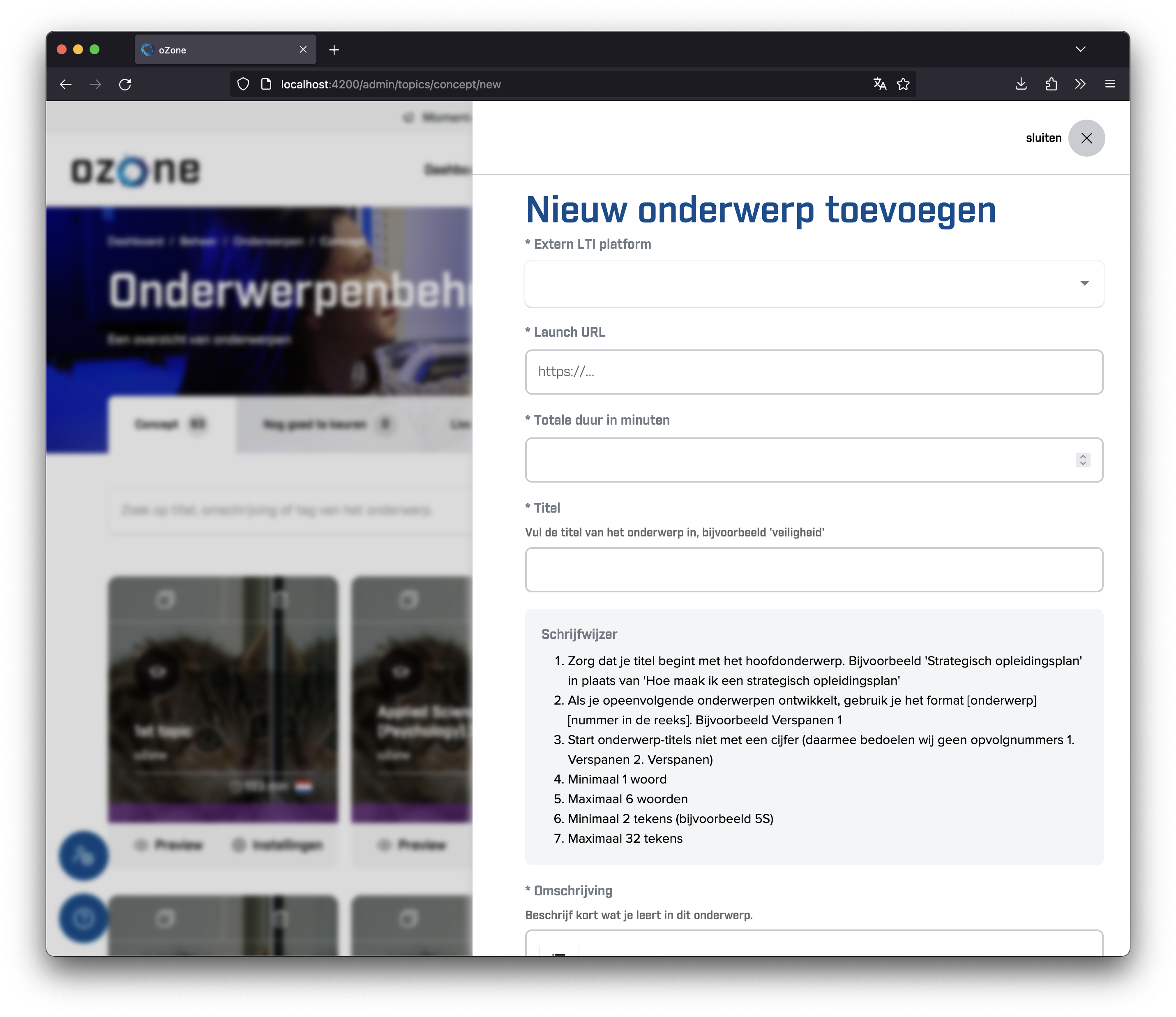
Task: Click inside the Launch URL input field
Action: pyautogui.click(x=814, y=372)
